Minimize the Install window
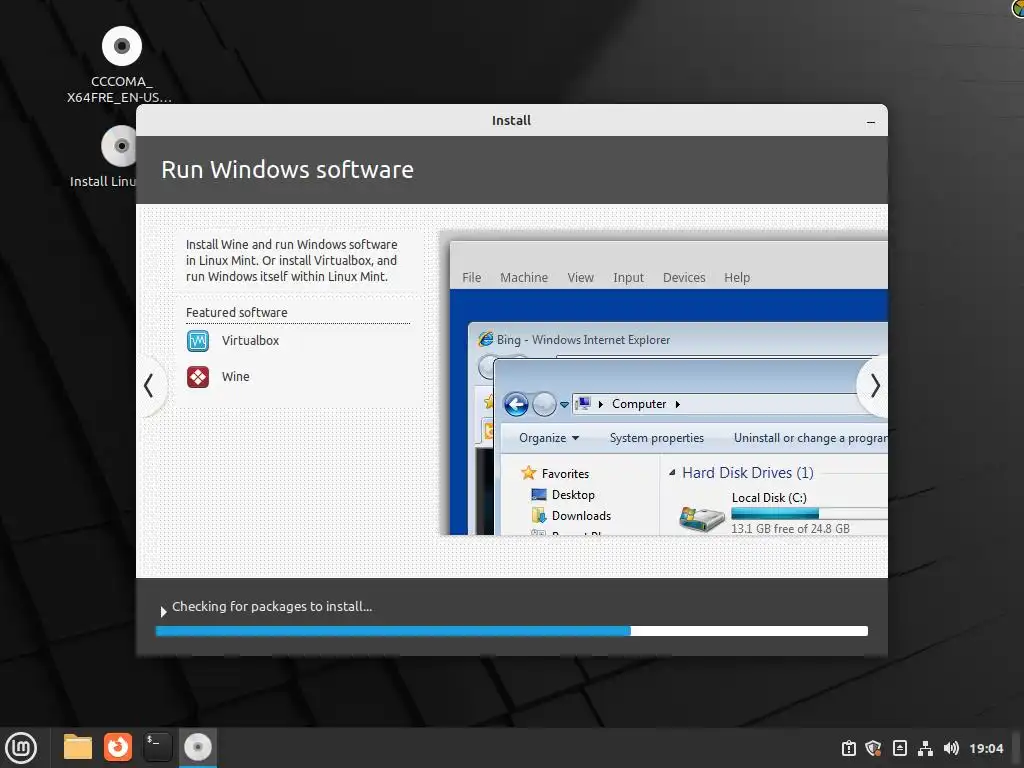1024x768 pixels. (x=871, y=121)
